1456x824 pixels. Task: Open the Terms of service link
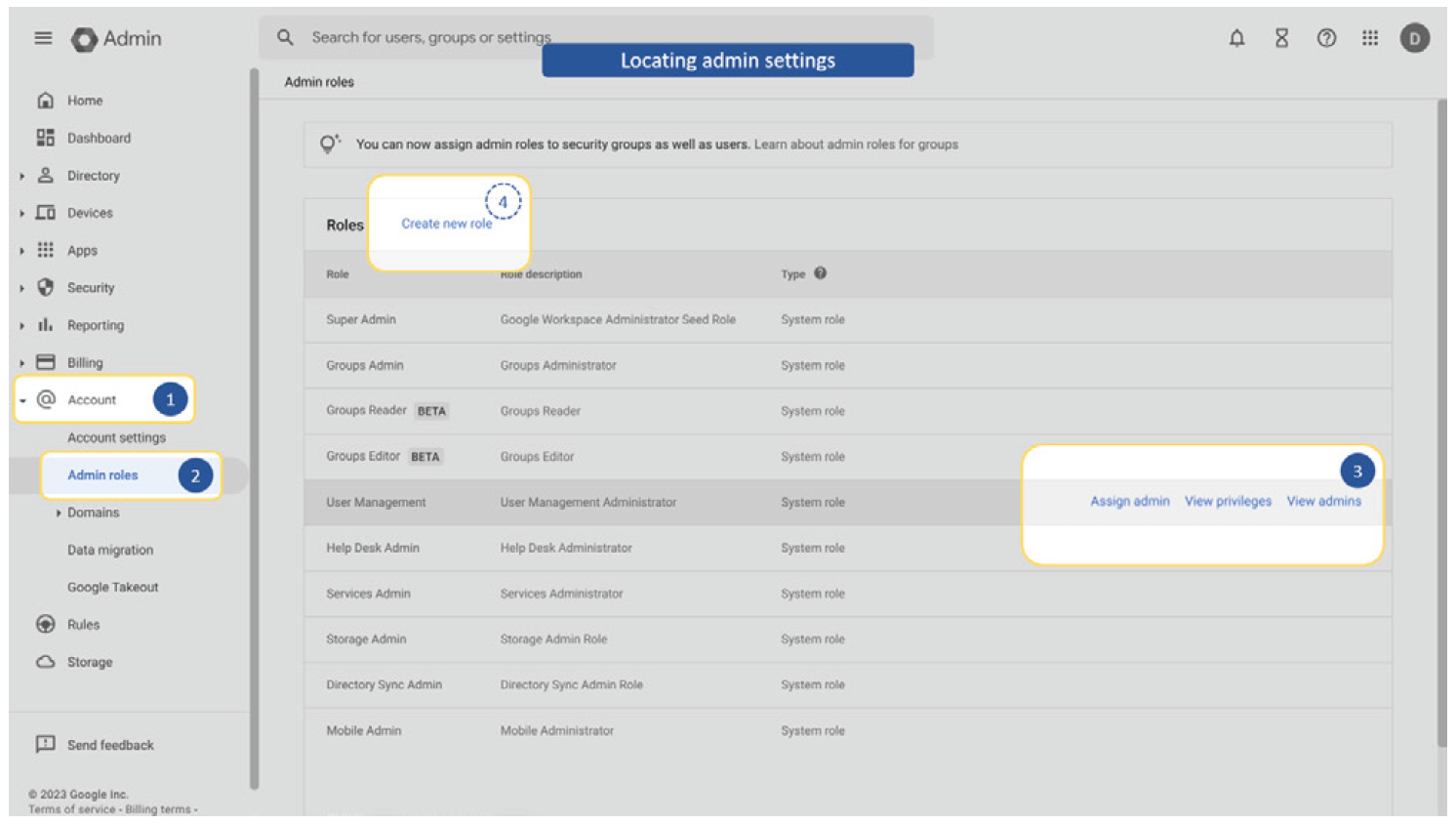pos(71,809)
